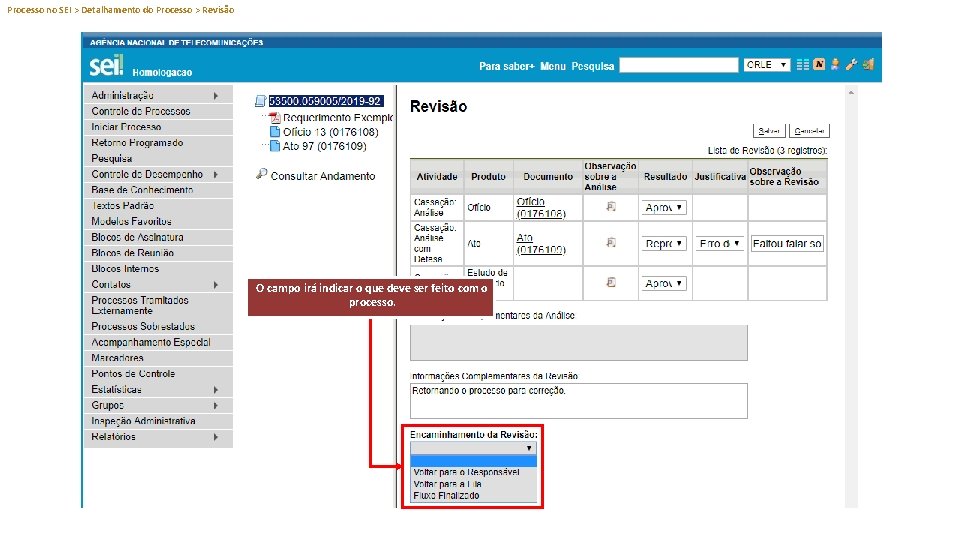Open Modelos Favoritos menu item
This screenshot has height=540, width=960.
pyautogui.click(x=158, y=222)
